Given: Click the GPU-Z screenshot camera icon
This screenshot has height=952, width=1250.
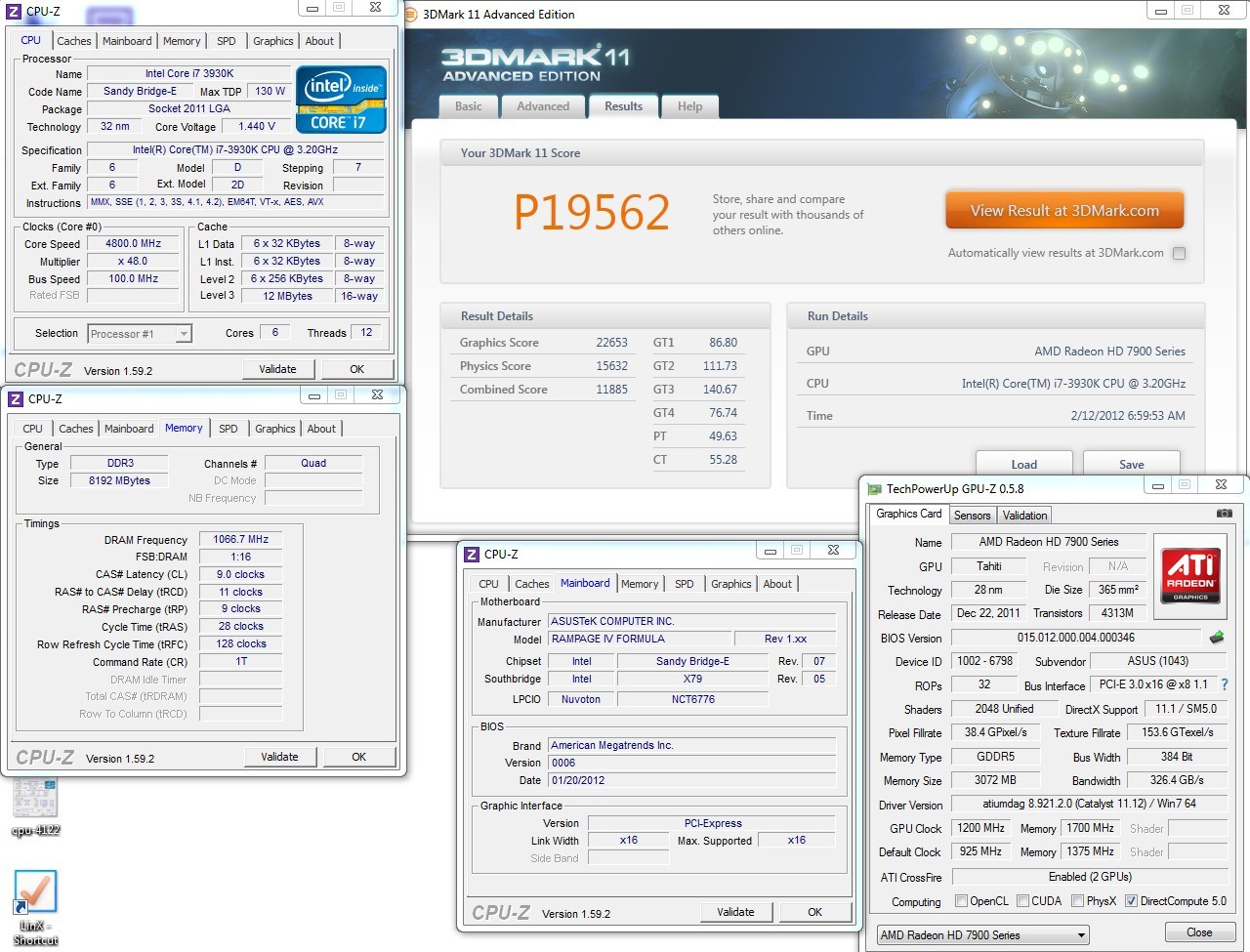Looking at the screenshot, I should (x=1224, y=514).
